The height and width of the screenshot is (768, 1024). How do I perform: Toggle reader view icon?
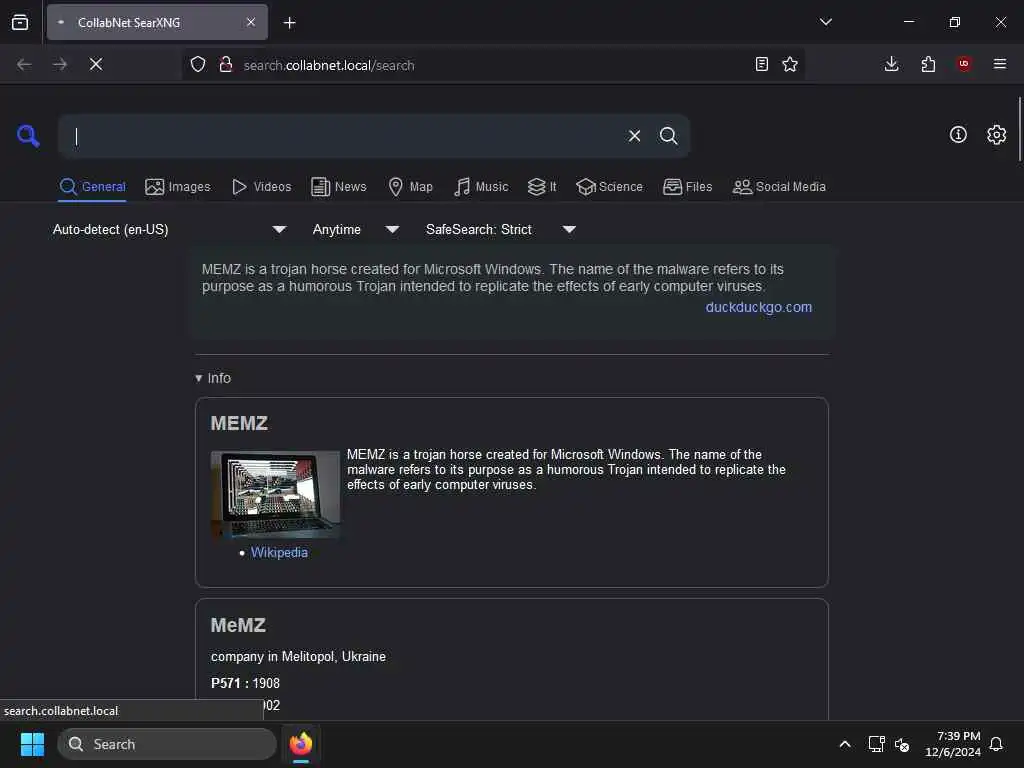pos(761,65)
